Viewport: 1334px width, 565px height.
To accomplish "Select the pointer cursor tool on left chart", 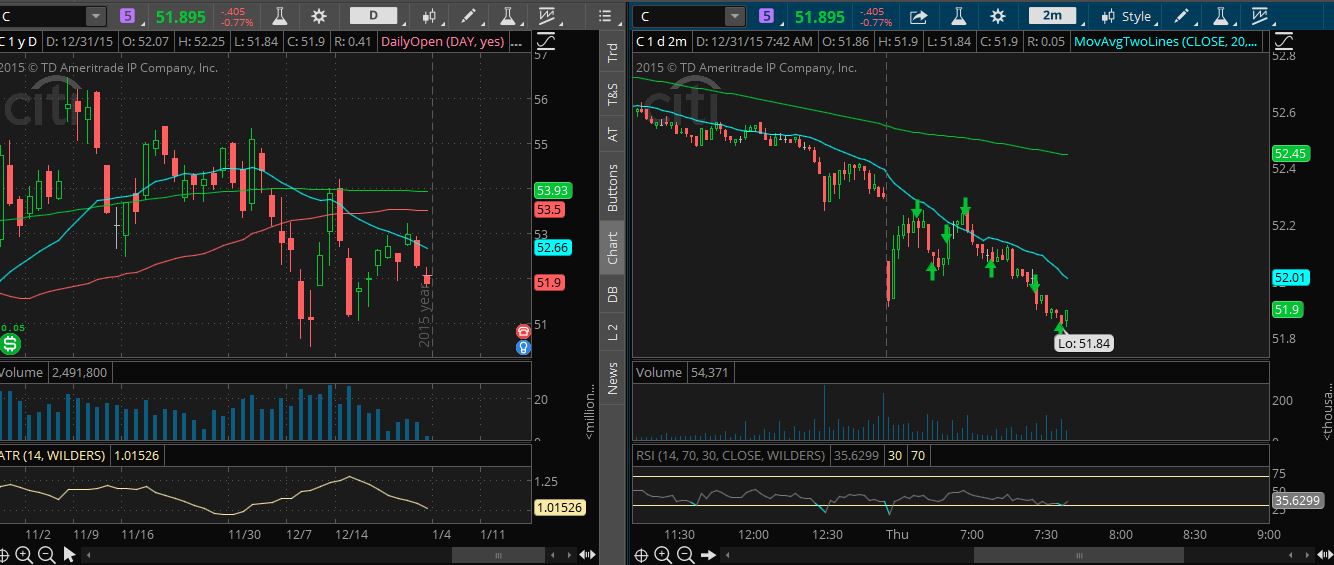I will (x=69, y=554).
